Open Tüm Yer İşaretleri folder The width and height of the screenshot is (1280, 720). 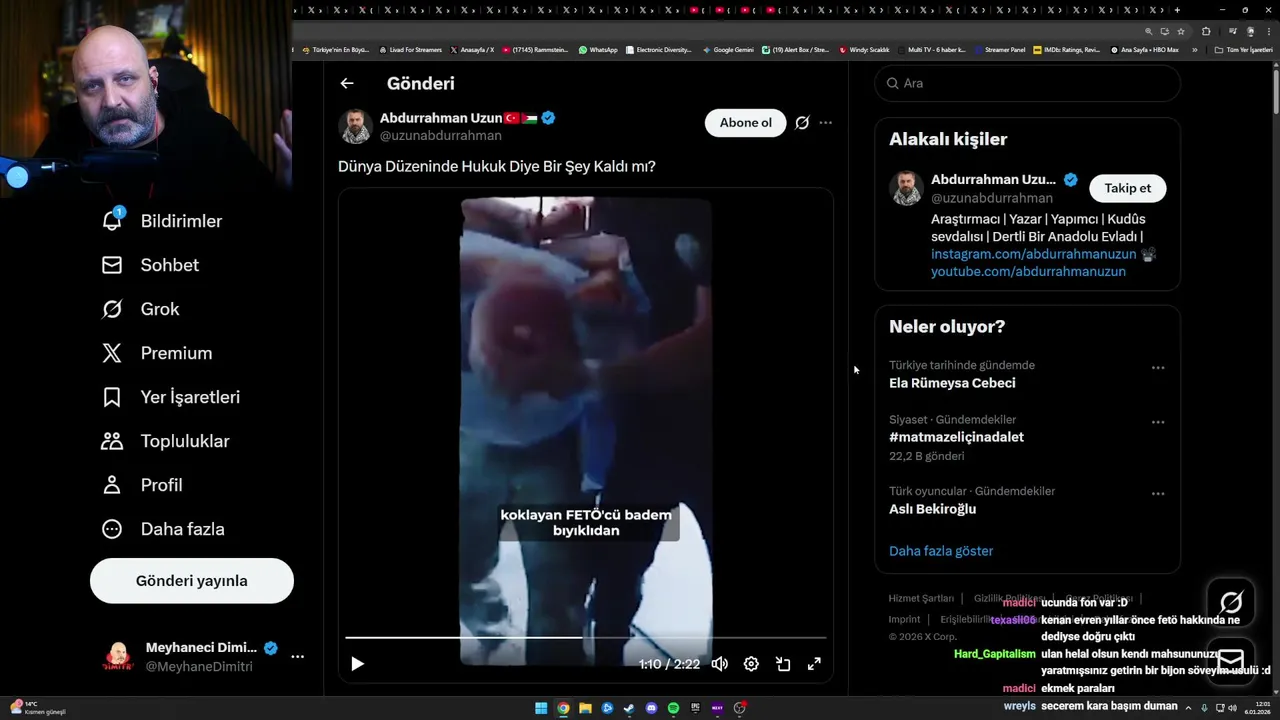point(1243,49)
